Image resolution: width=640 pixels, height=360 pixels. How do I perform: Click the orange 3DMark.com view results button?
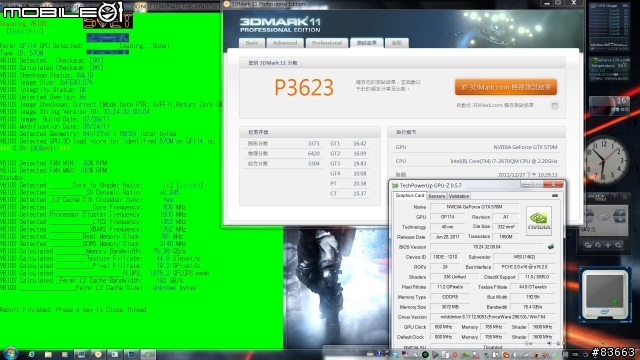click(x=506, y=87)
